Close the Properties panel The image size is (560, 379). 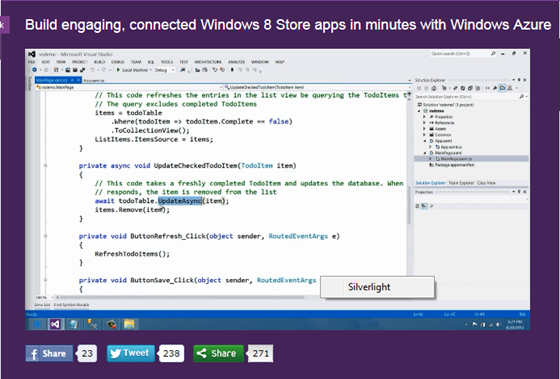point(525,192)
